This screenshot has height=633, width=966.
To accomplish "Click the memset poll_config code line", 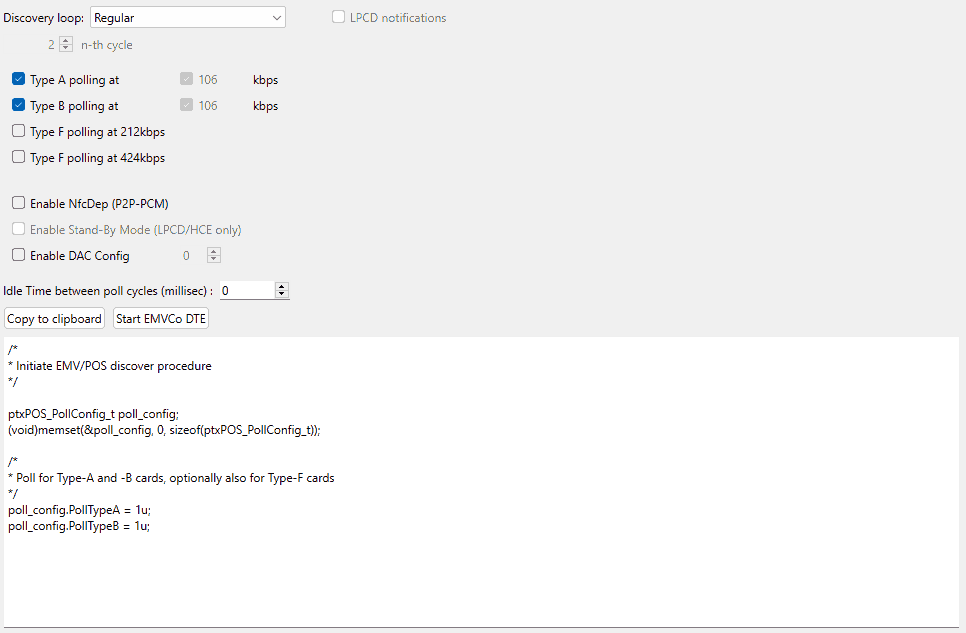I will (x=164, y=430).
